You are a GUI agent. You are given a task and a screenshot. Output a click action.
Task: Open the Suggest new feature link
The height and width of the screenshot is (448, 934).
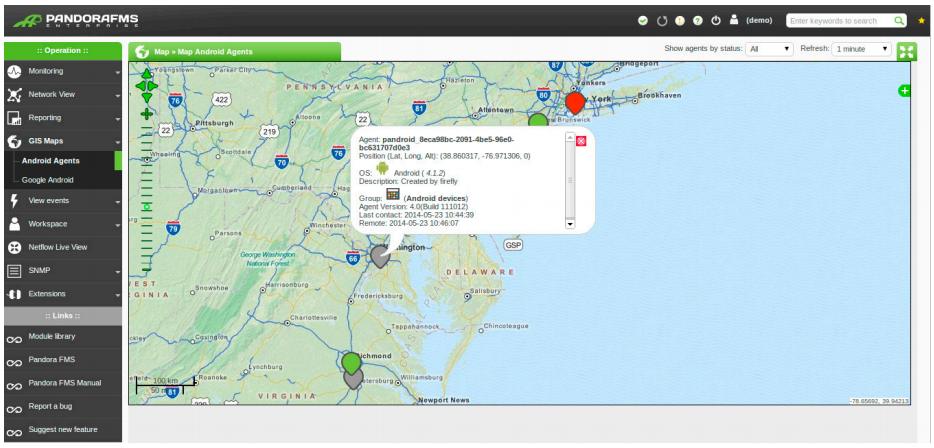pyautogui.click(x=63, y=430)
